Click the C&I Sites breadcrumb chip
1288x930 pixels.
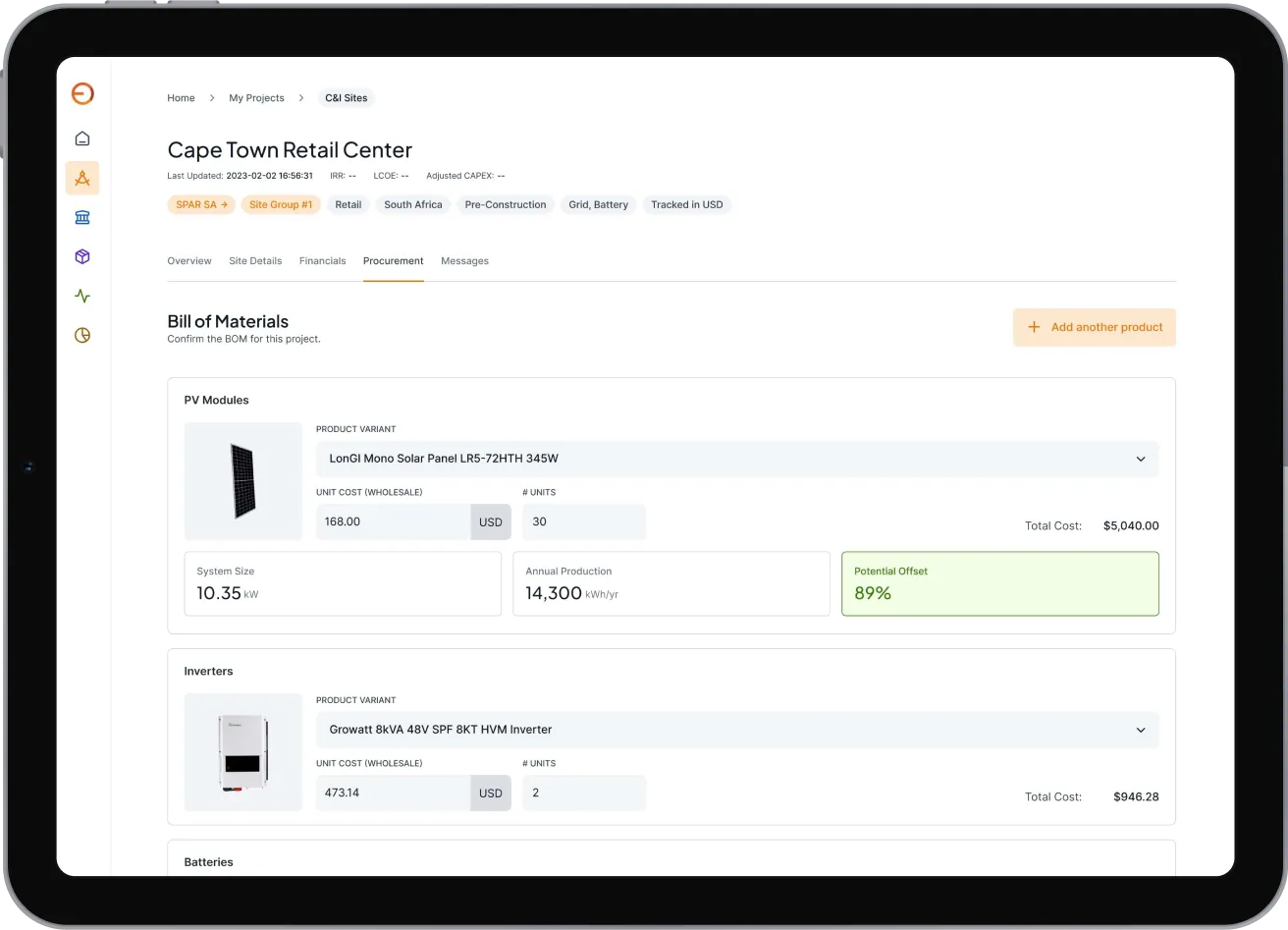[x=347, y=98]
